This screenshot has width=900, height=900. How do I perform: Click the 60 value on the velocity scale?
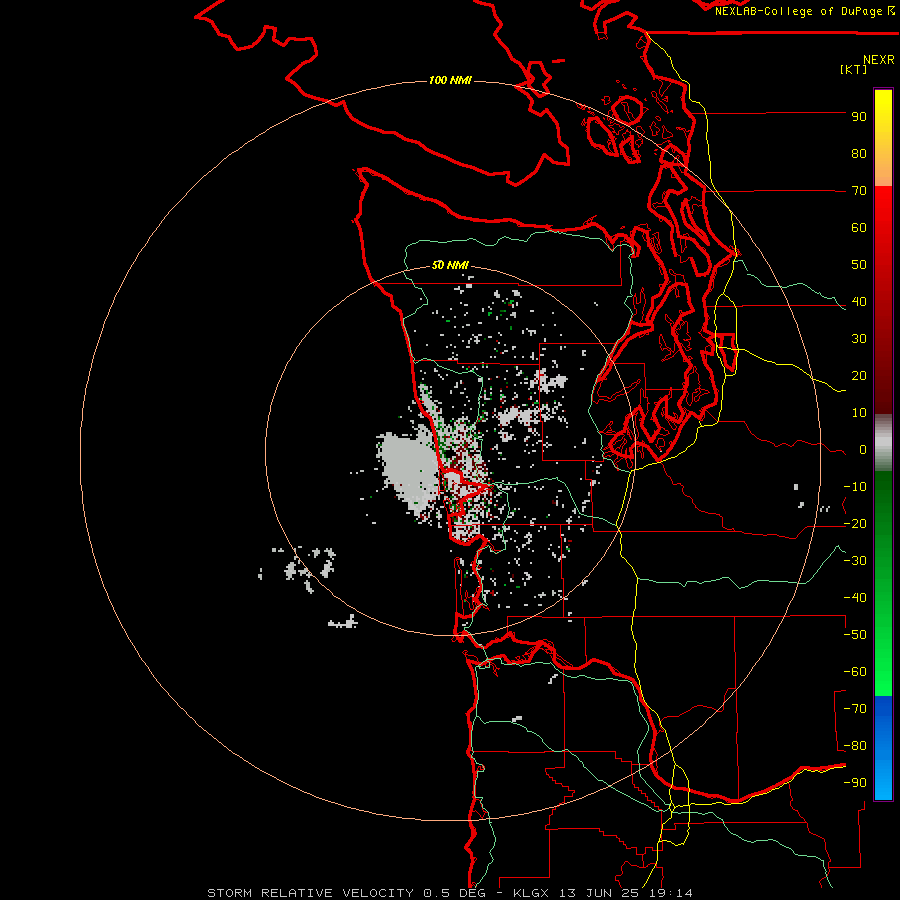click(x=859, y=228)
